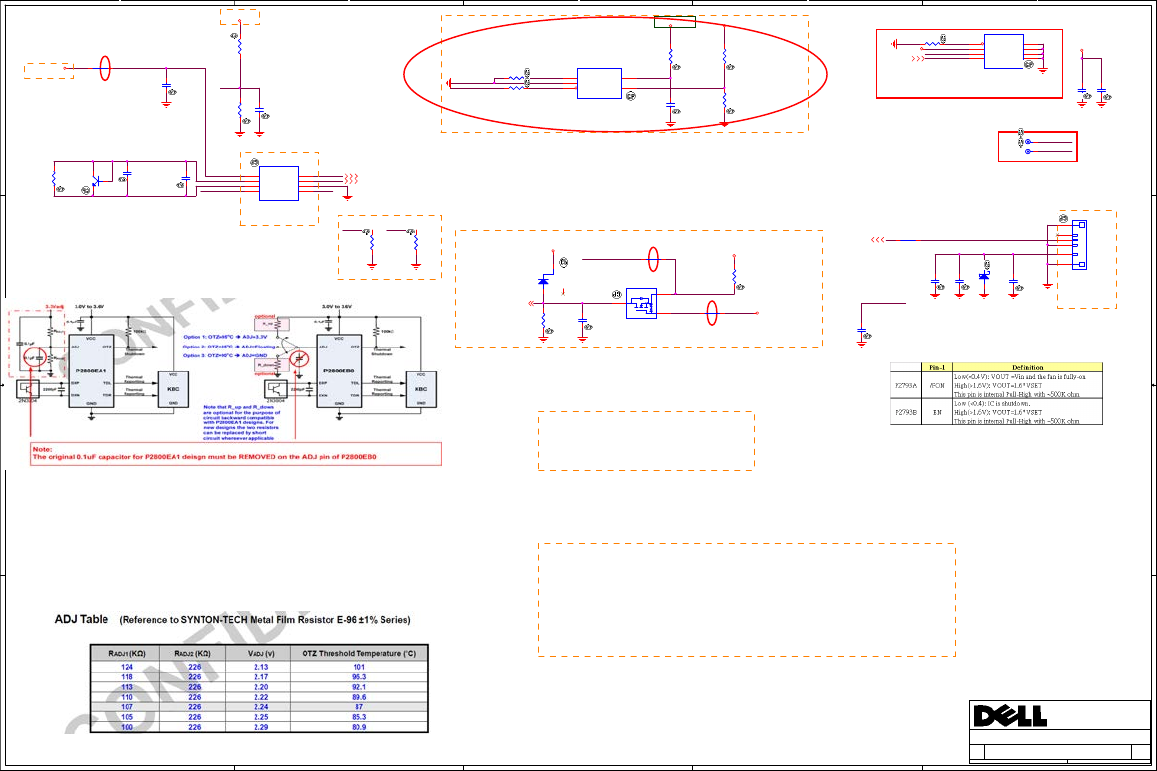Select the blue fan connector symbol at the right edge
1157x771 pixels.
[x=1079, y=245]
